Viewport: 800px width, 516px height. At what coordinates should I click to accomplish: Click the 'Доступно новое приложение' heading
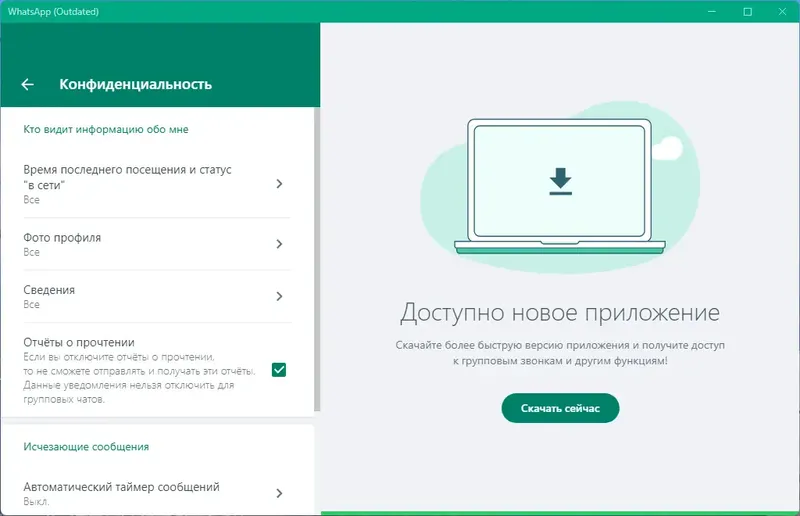tap(560, 312)
